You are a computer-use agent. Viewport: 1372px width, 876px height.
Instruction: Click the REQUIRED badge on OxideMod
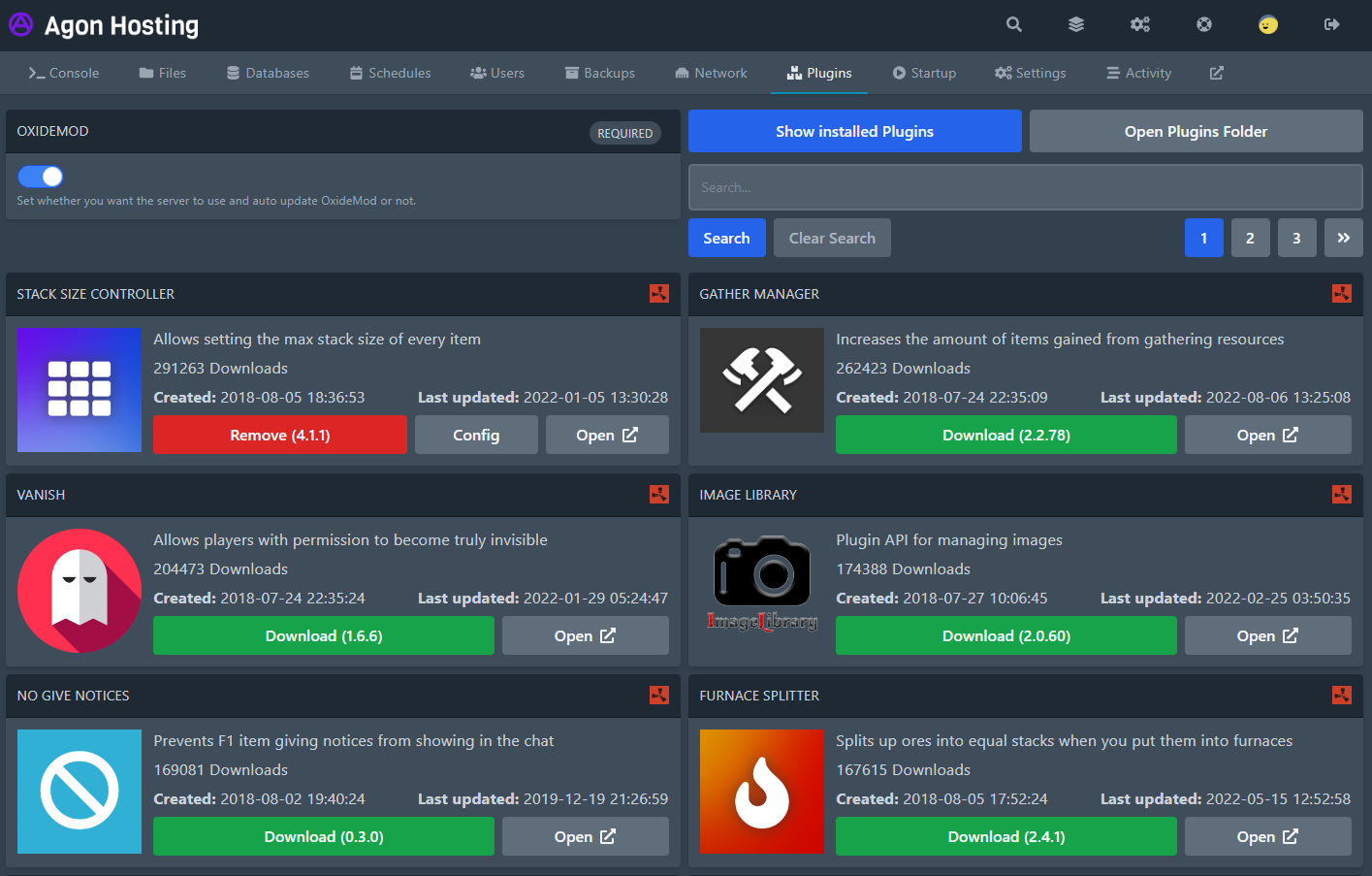click(625, 133)
